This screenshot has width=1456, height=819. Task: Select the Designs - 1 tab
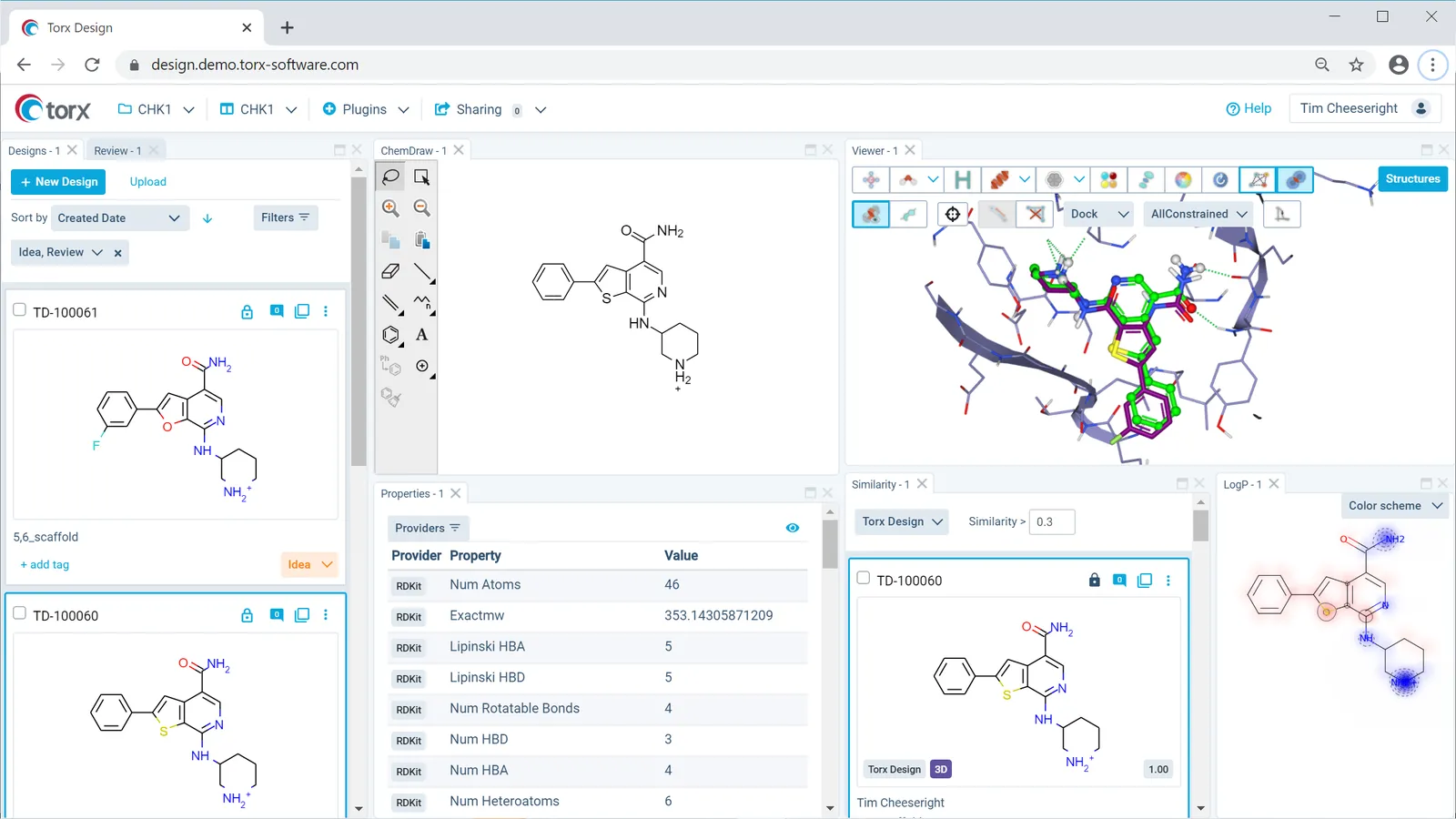tap(34, 151)
